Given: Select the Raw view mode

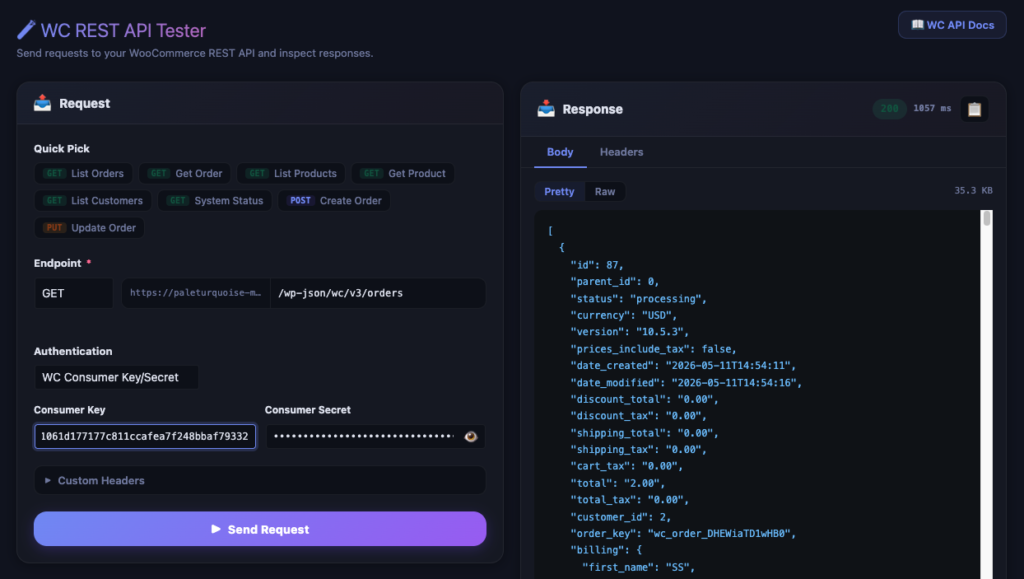Looking at the screenshot, I should [605, 191].
